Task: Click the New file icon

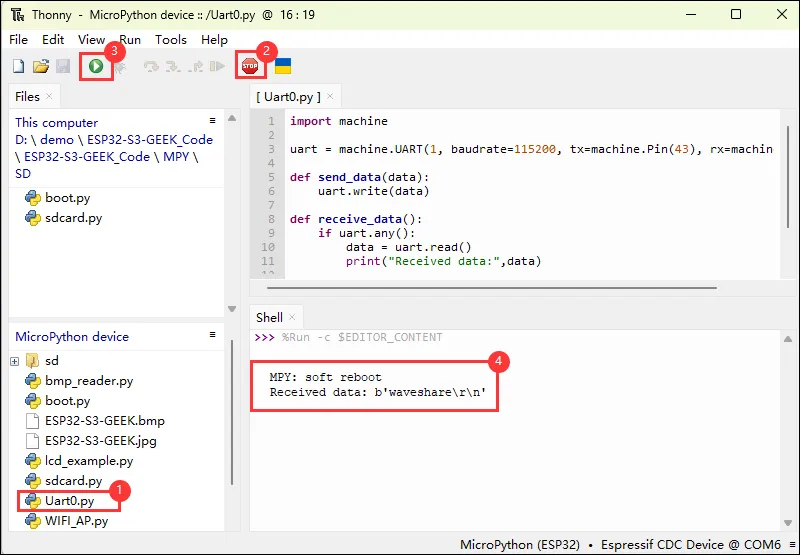Action: click(18, 67)
